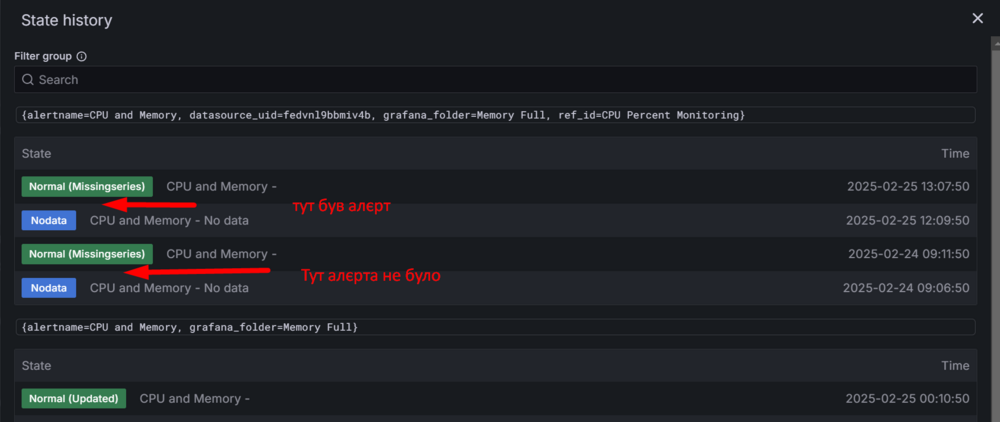
Task: Click the Filter group info icon
Action: click(x=82, y=57)
